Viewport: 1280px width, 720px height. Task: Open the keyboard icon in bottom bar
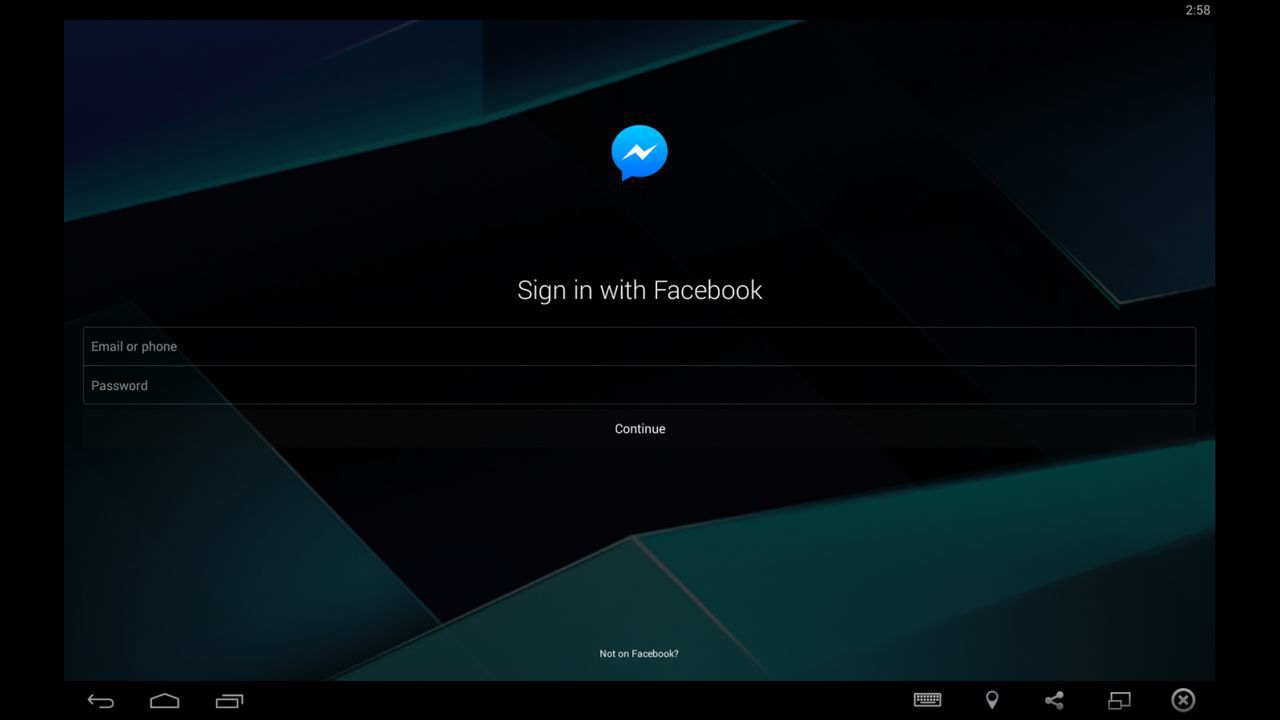[x=928, y=700]
